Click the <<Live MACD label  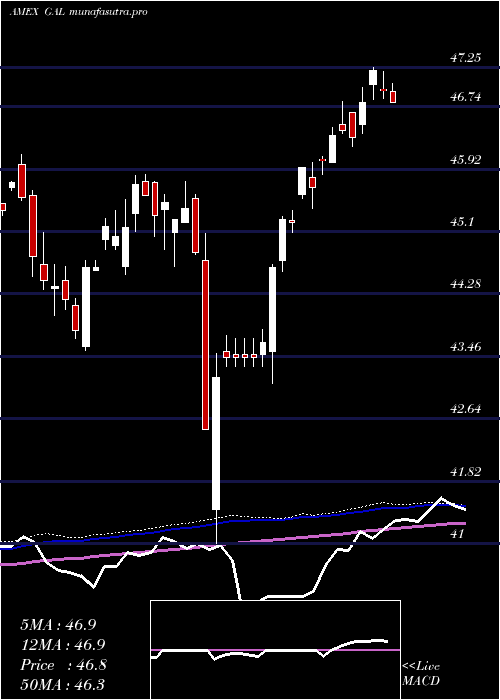pos(421,674)
